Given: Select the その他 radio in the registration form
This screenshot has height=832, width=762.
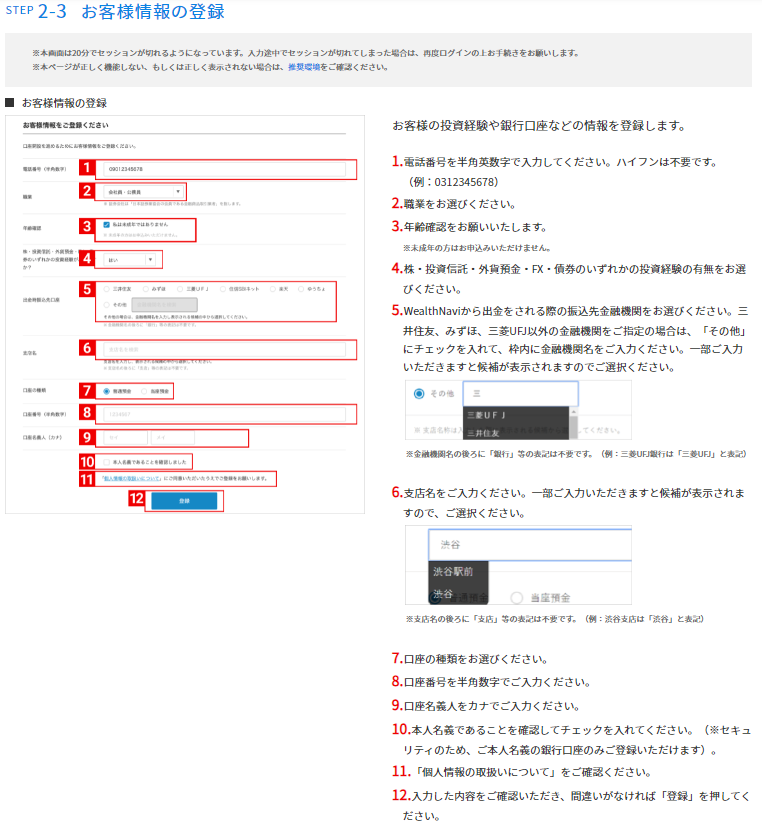Looking at the screenshot, I should tap(107, 305).
